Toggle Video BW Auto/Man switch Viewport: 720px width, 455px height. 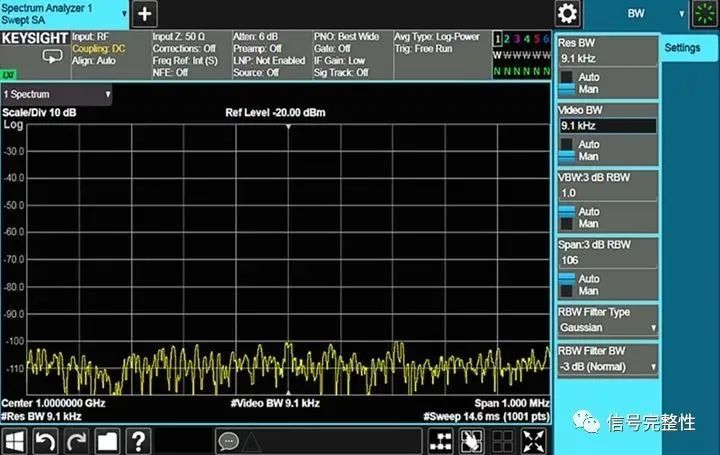click(567, 151)
